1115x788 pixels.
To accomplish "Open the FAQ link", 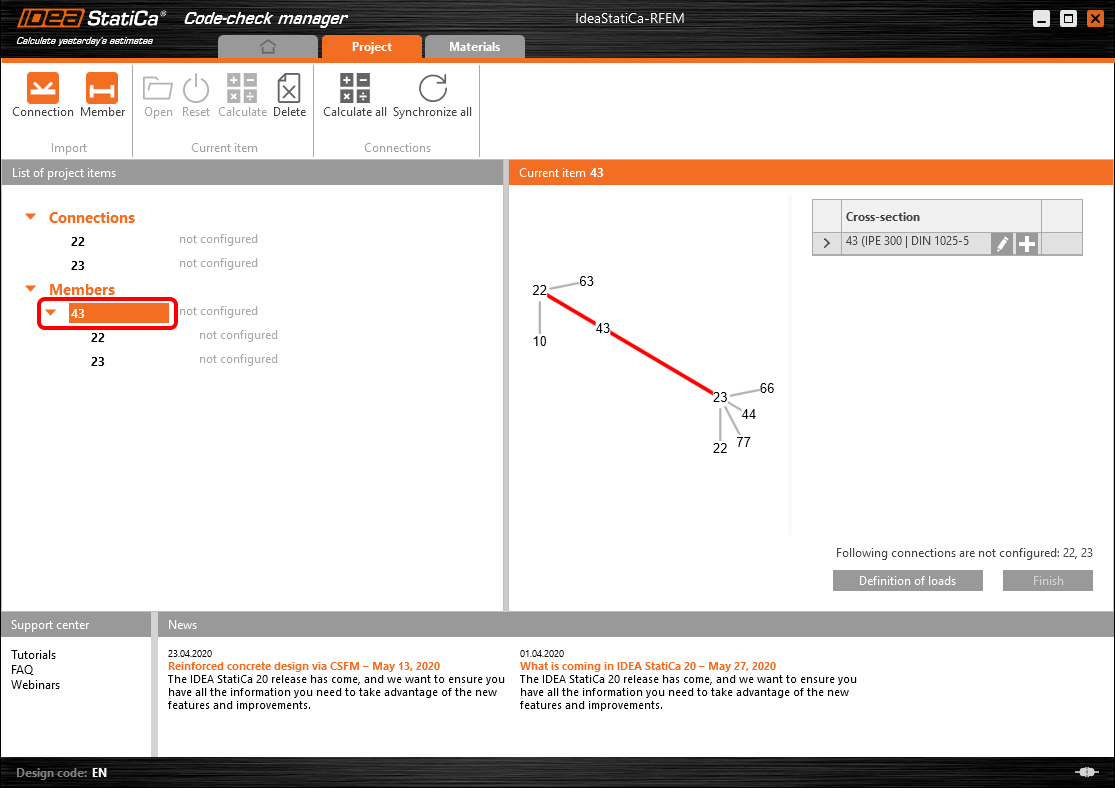I will tap(22, 670).
